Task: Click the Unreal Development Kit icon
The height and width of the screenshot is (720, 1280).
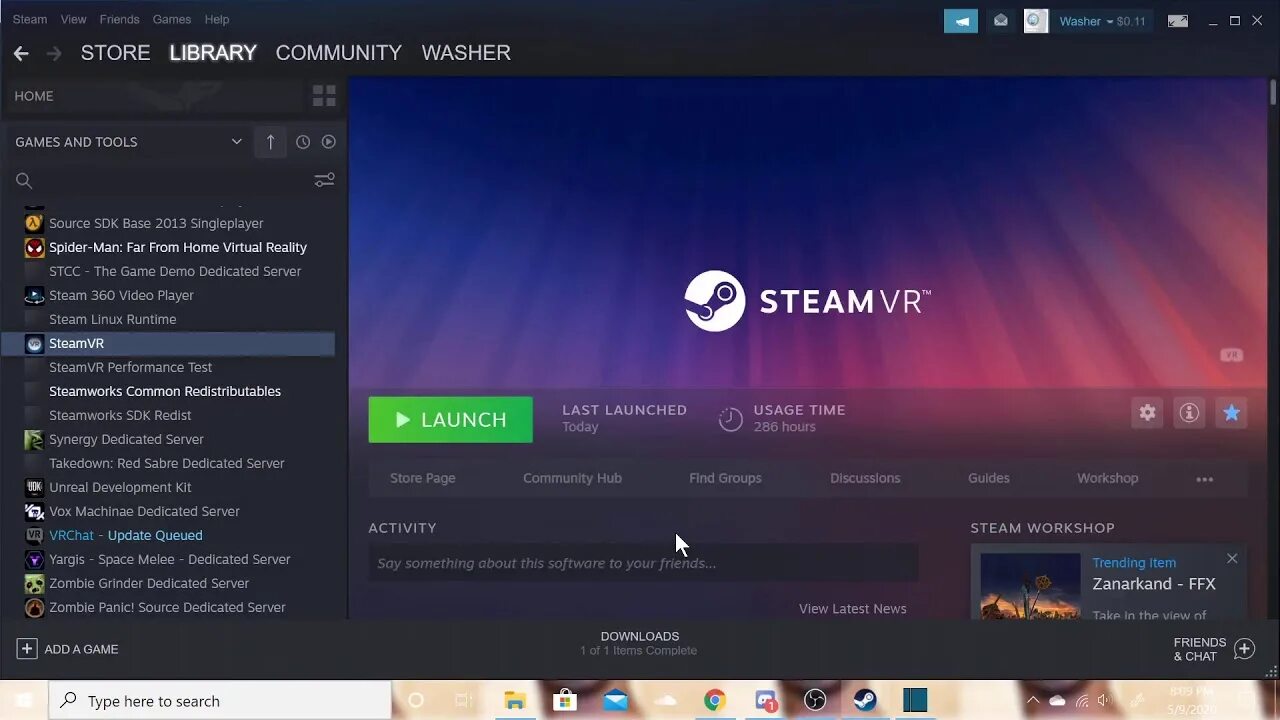Action: (x=34, y=487)
